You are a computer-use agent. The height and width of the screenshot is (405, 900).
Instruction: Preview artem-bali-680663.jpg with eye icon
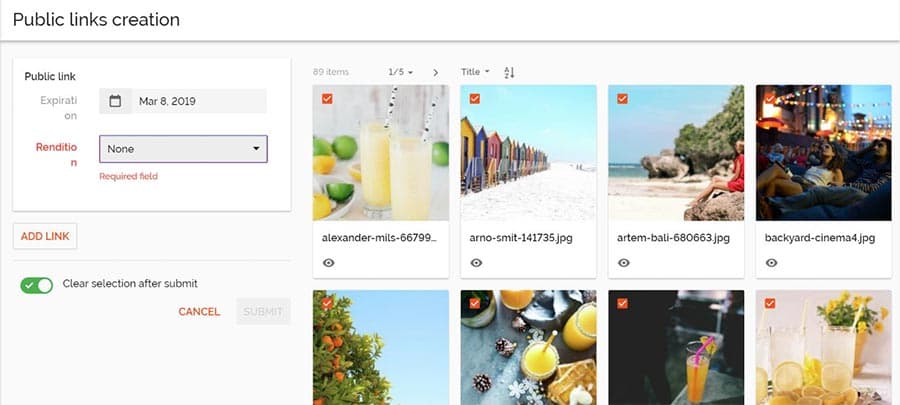pyautogui.click(x=624, y=263)
